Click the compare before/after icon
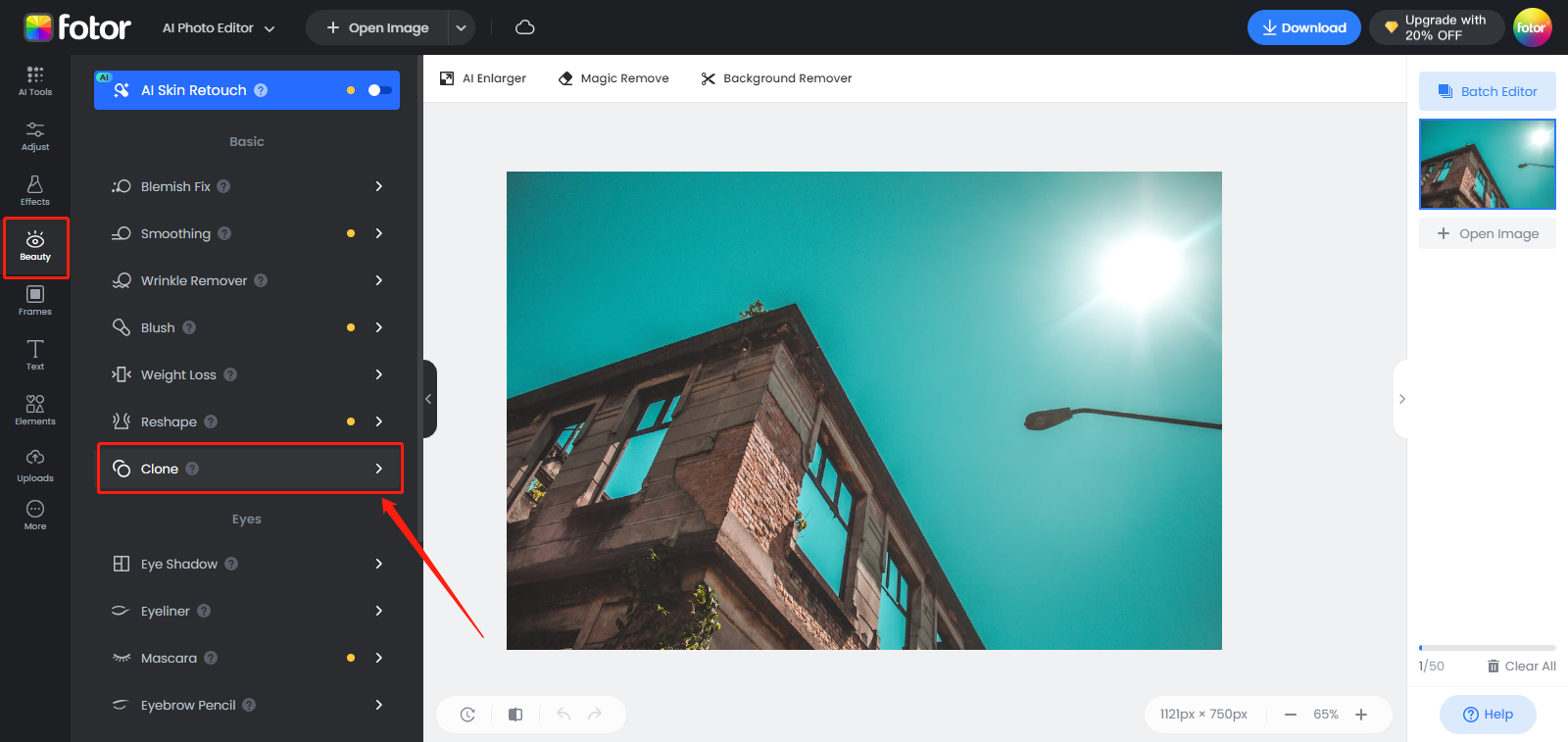This screenshot has width=1568, height=742. click(x=515, y=715)
